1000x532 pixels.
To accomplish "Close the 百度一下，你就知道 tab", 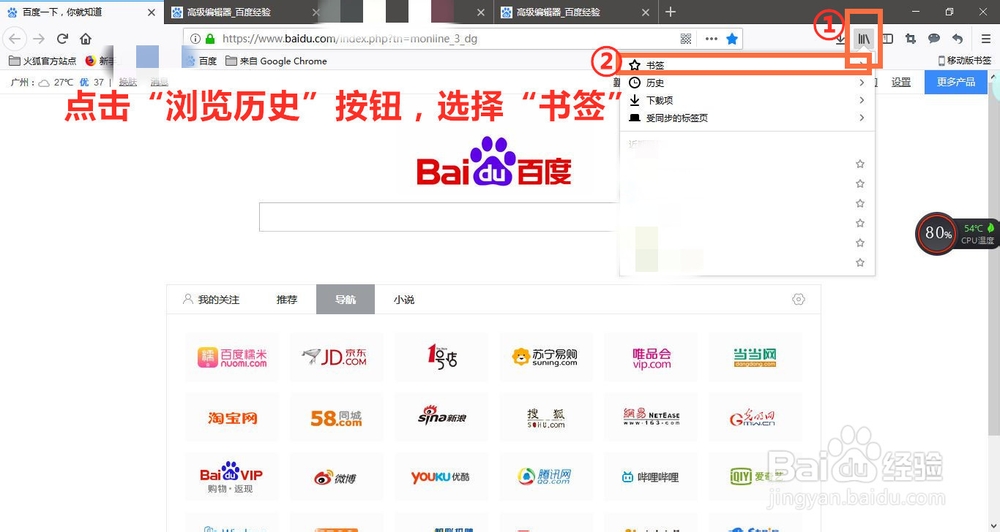I will click(x=151, y=12).
